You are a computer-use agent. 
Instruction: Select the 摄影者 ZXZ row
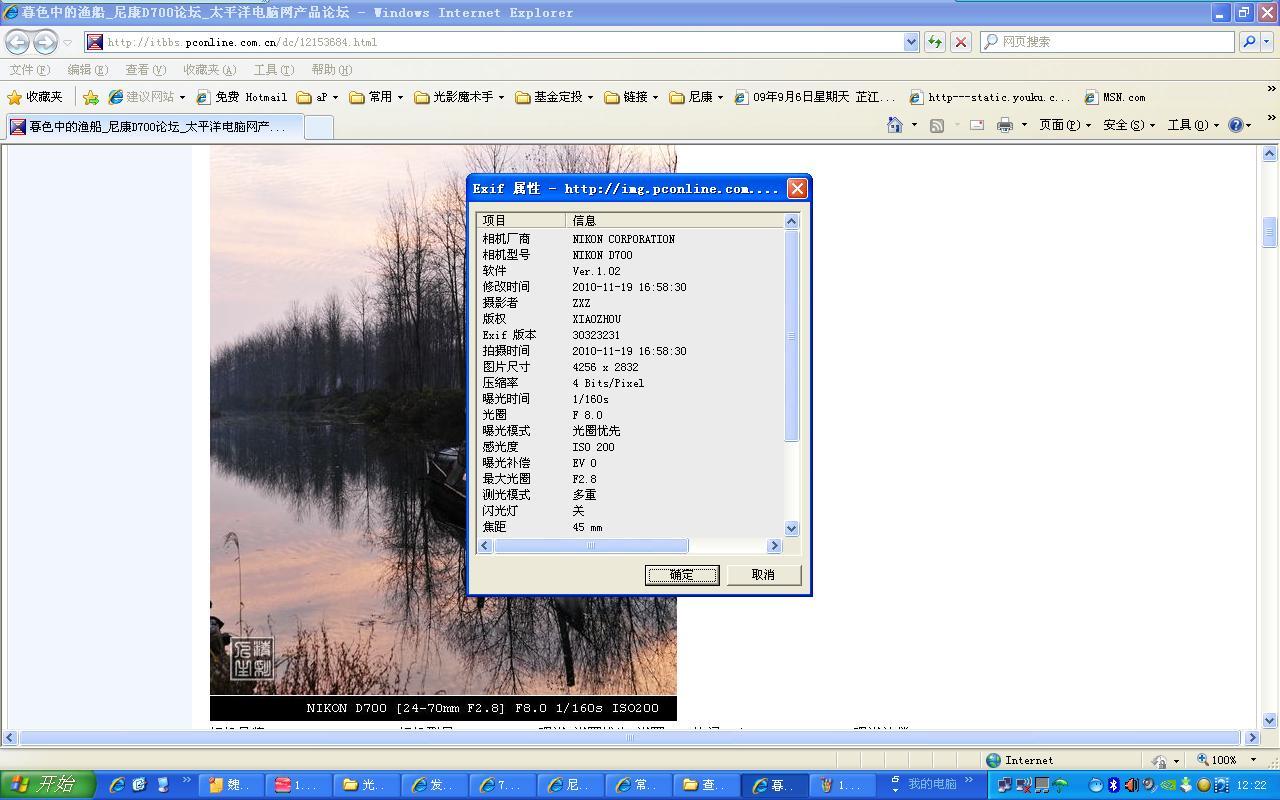pyautogui.click(x=630, y=303)
